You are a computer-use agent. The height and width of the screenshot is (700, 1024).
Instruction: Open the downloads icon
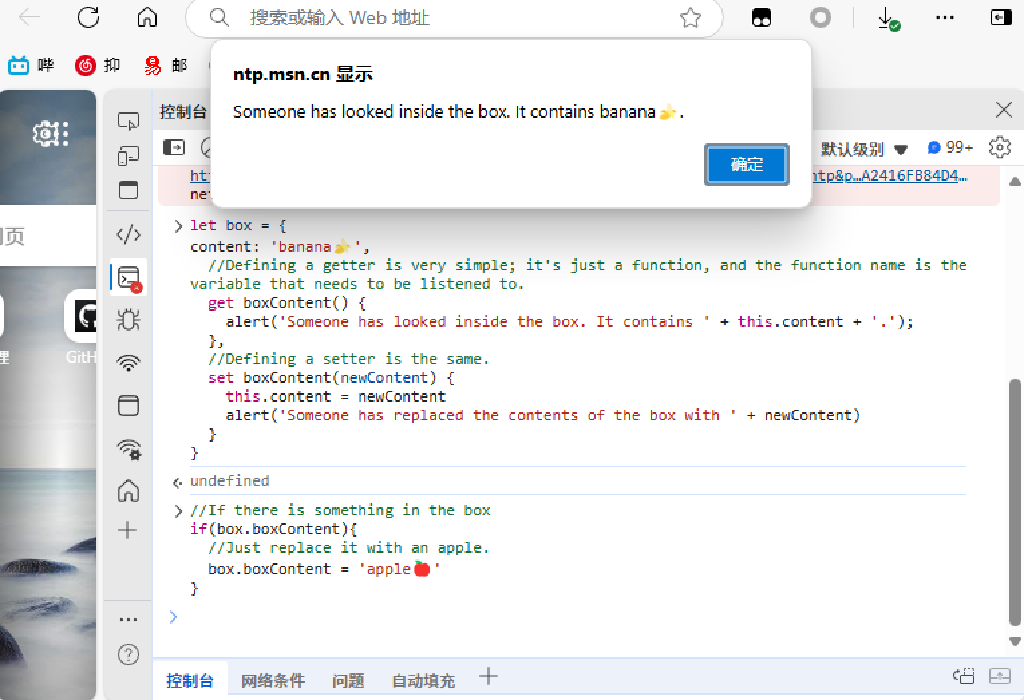(x=888, y=18)
